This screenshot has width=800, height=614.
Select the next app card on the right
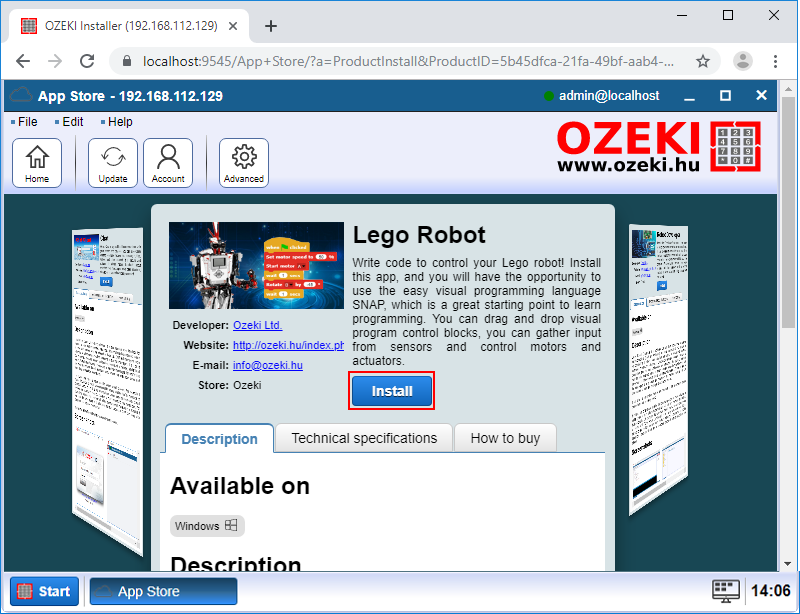(x=658, y=370)
